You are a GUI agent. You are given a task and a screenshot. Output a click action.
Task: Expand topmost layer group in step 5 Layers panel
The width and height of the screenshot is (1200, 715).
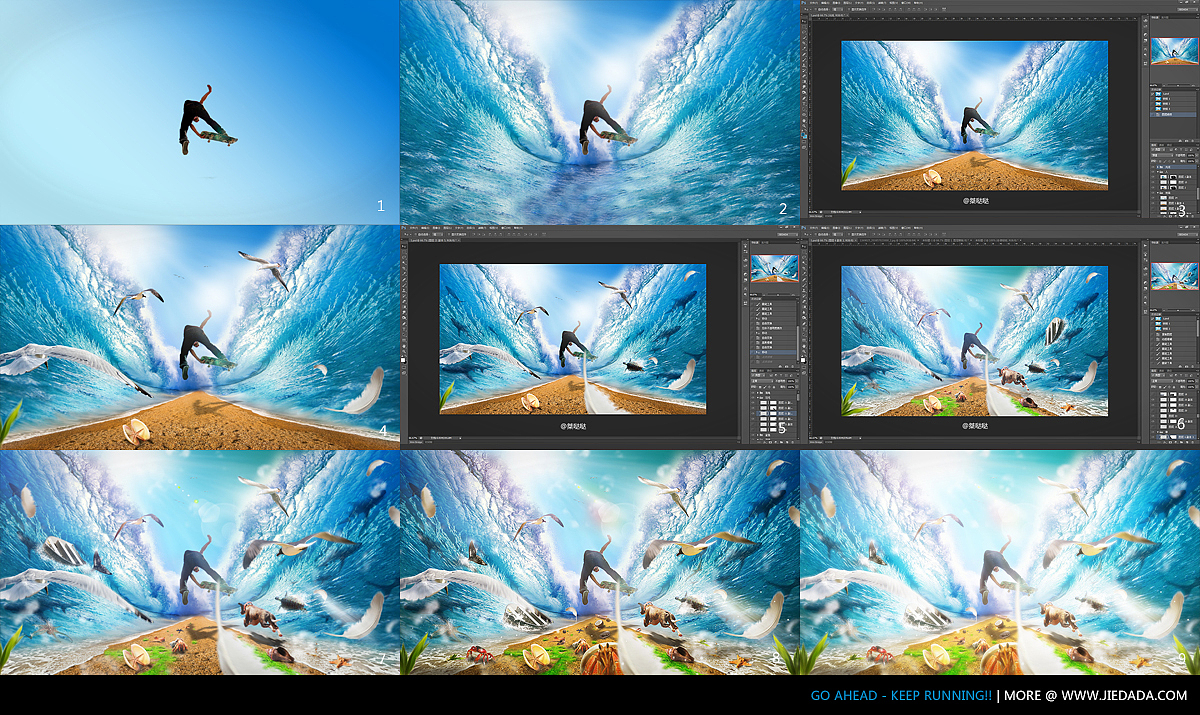[x=758, y=393]
